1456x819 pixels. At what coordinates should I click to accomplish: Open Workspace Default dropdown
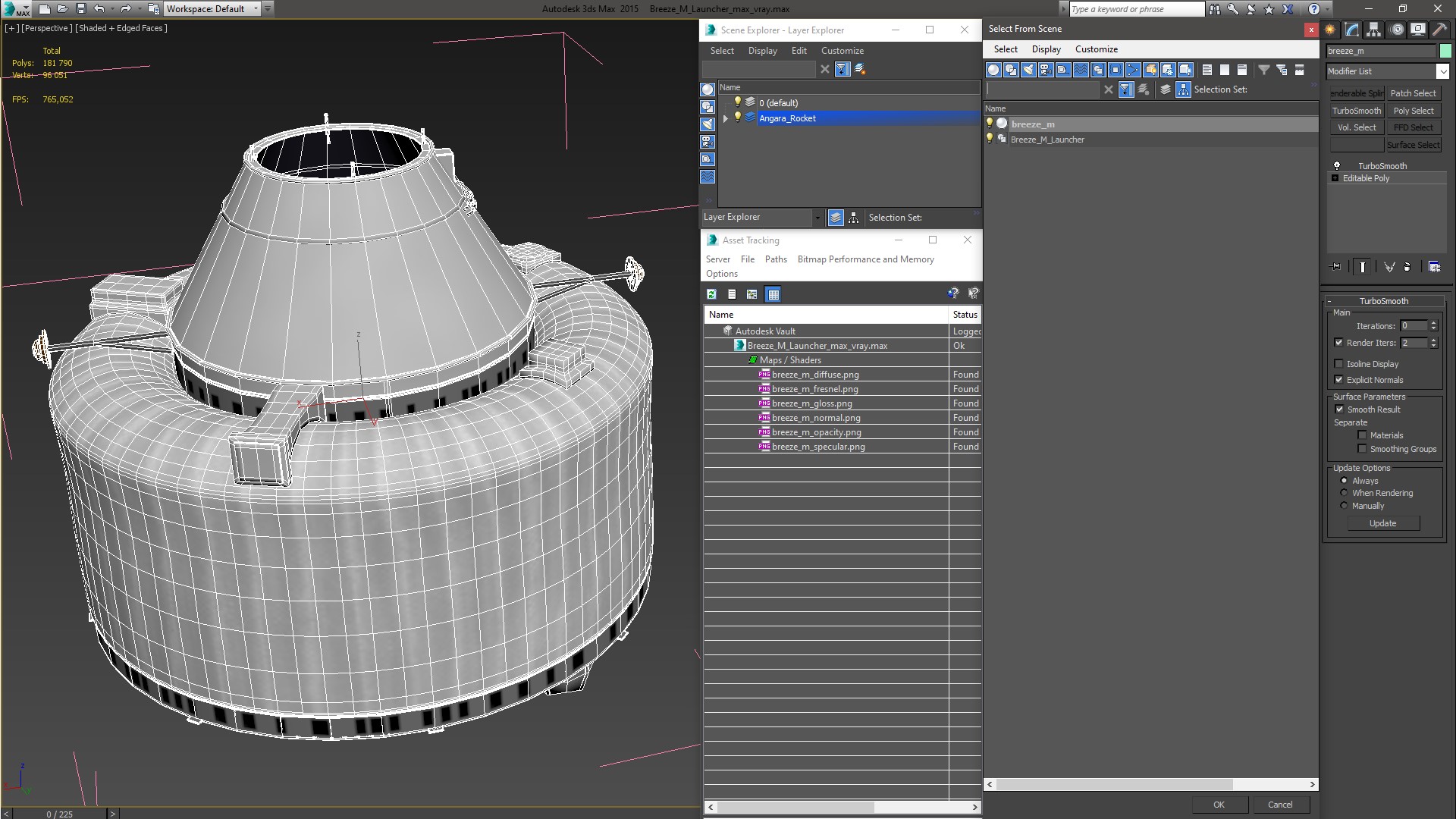click(256, 9)
